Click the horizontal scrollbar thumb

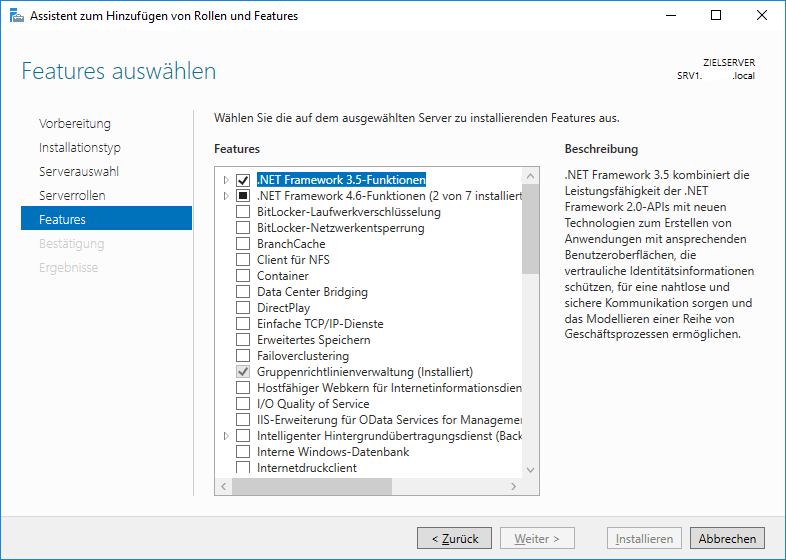coord(312,486)
